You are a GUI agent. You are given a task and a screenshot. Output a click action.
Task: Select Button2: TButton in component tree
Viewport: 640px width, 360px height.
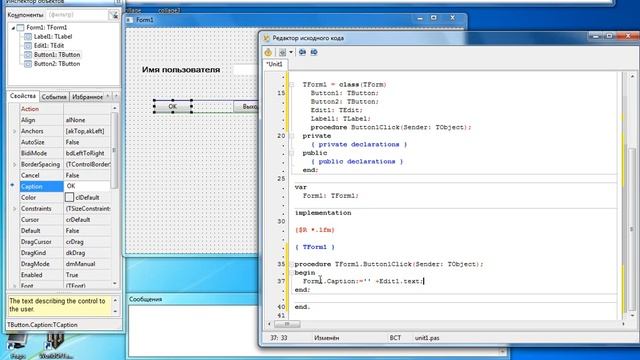(57, 63)
